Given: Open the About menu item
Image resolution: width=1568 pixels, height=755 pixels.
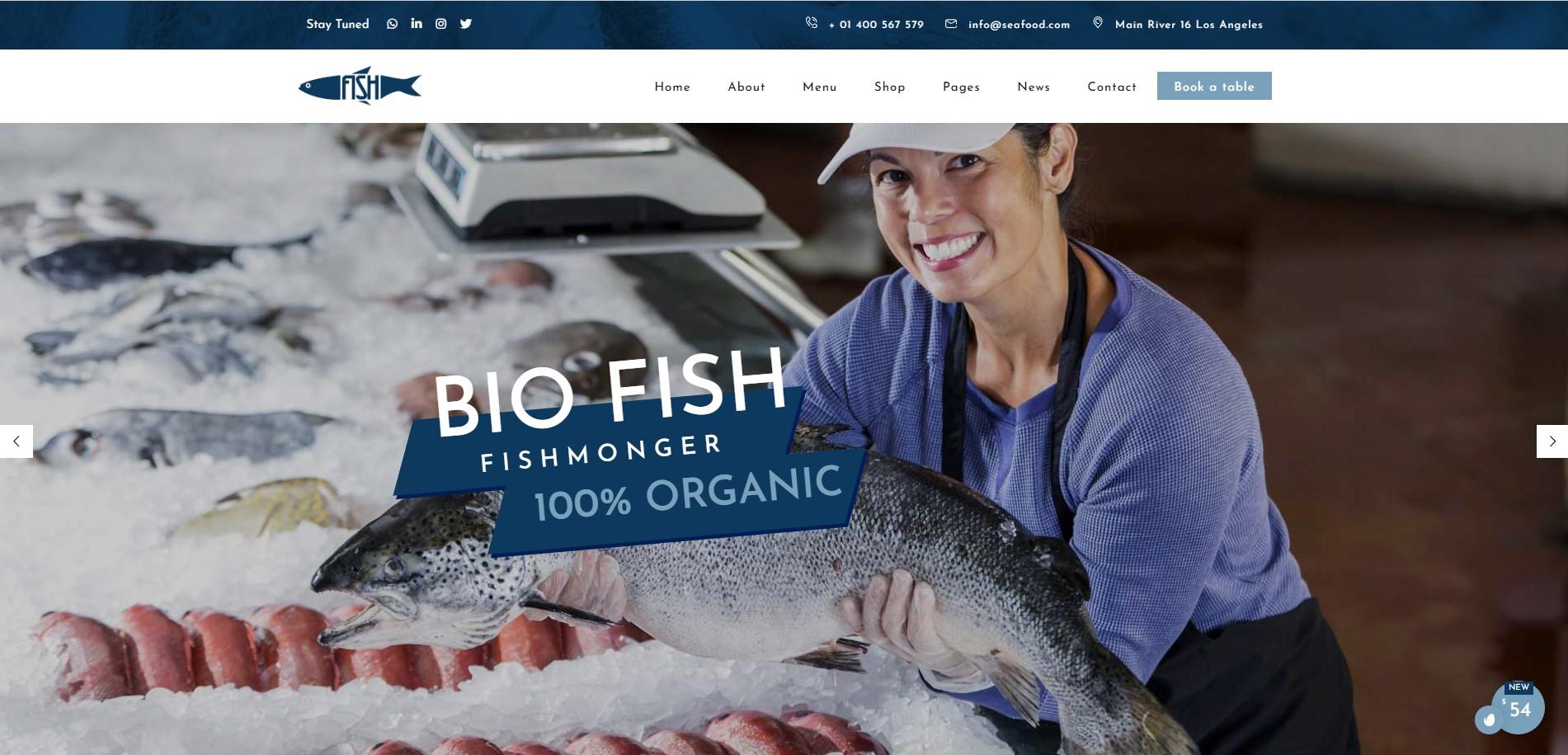Looking at the screenshot, I should (x=746, y=87).
